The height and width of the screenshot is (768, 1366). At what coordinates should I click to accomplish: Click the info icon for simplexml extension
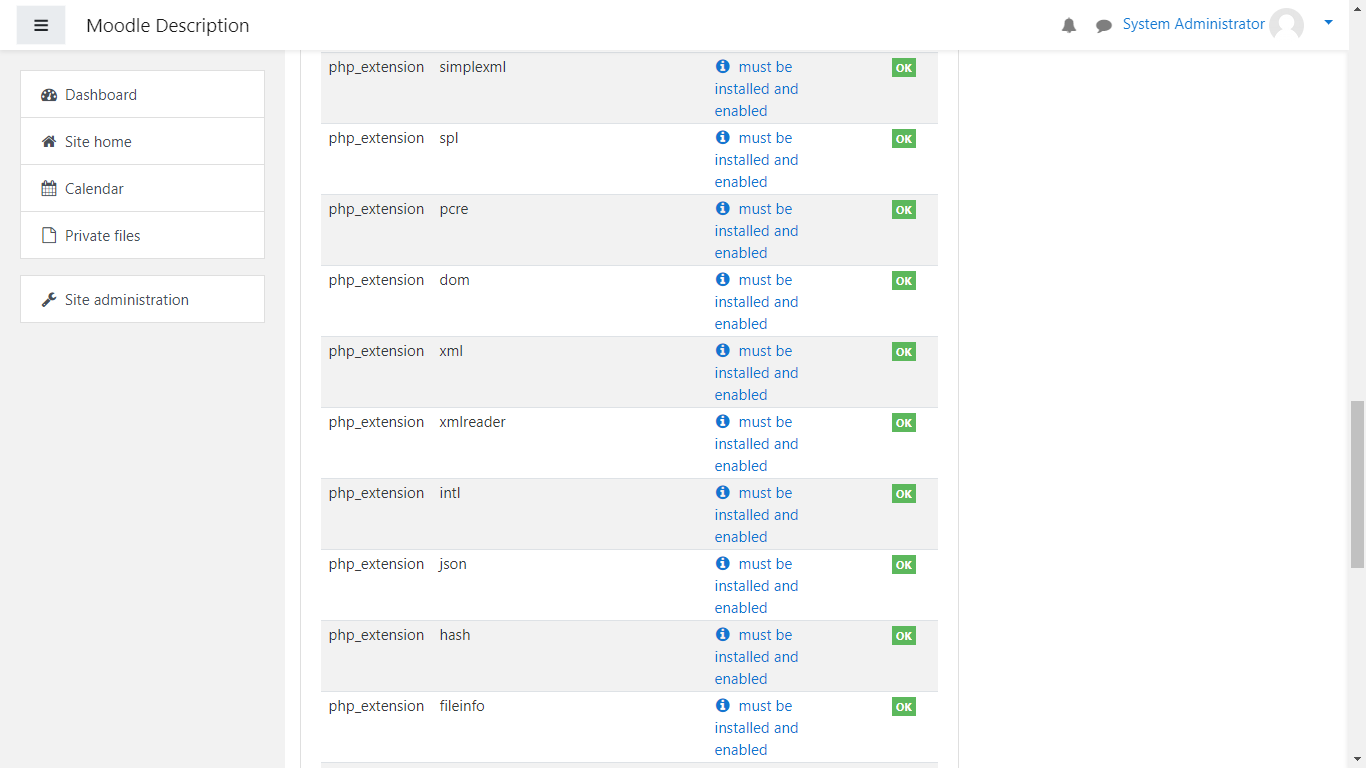[x=723, y=67]
